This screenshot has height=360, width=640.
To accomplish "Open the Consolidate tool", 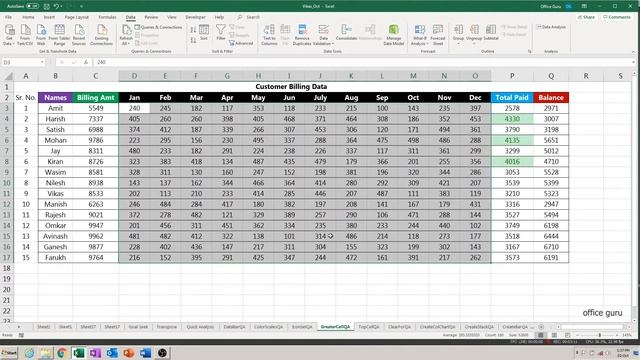I will [347, 33].
